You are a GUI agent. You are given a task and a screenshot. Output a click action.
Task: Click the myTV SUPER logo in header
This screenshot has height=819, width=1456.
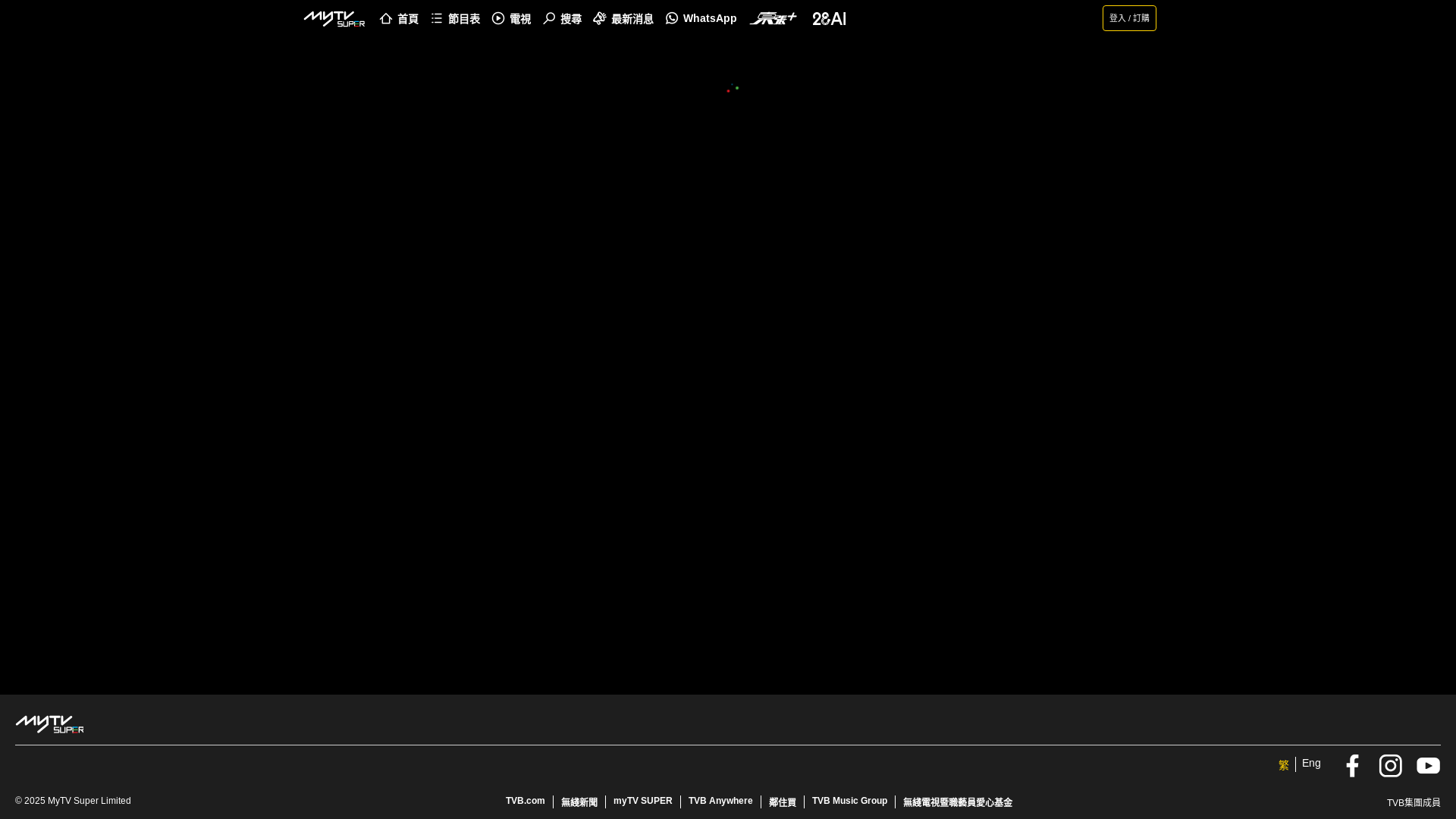coord(334,19)
